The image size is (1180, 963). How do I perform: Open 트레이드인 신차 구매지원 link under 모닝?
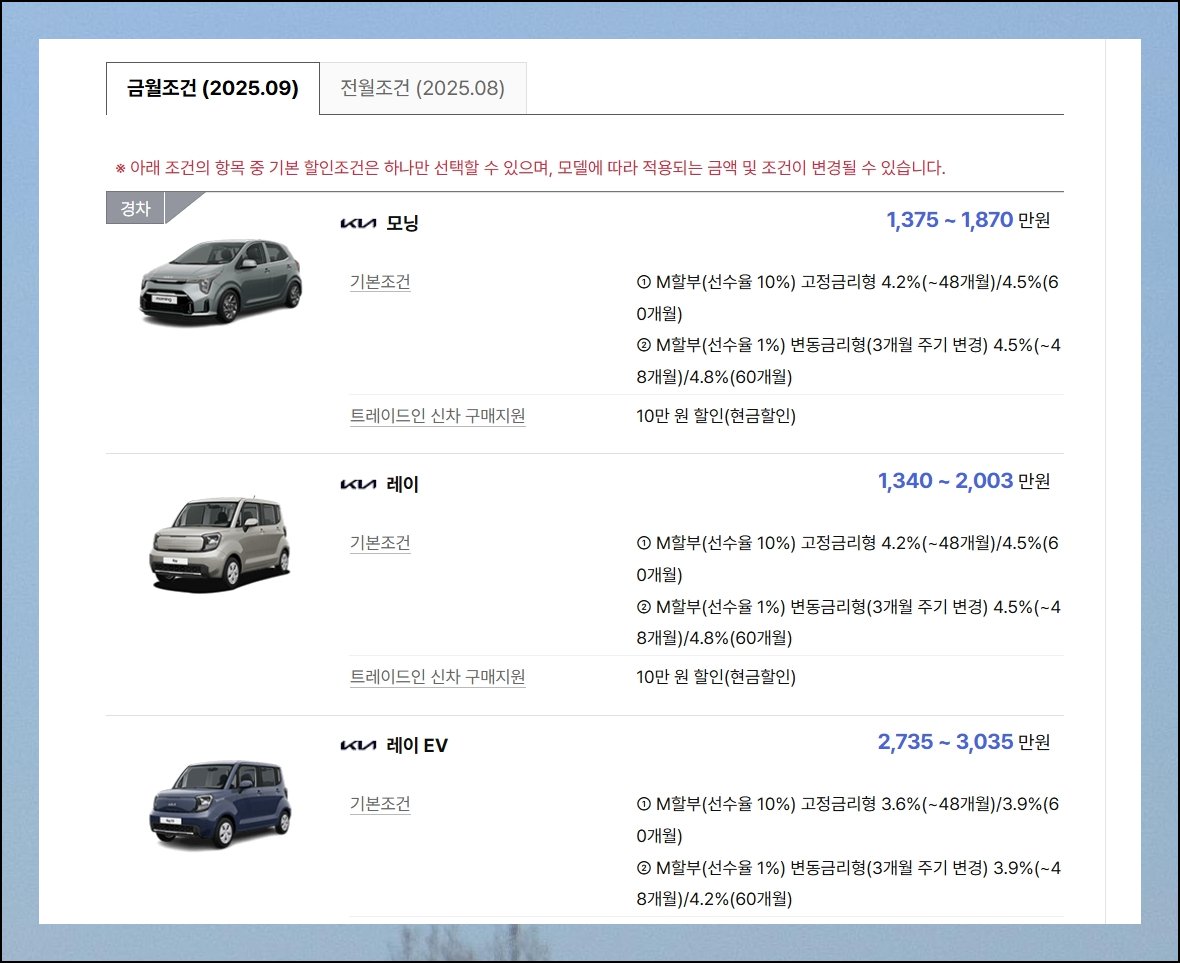coord(437,415)
